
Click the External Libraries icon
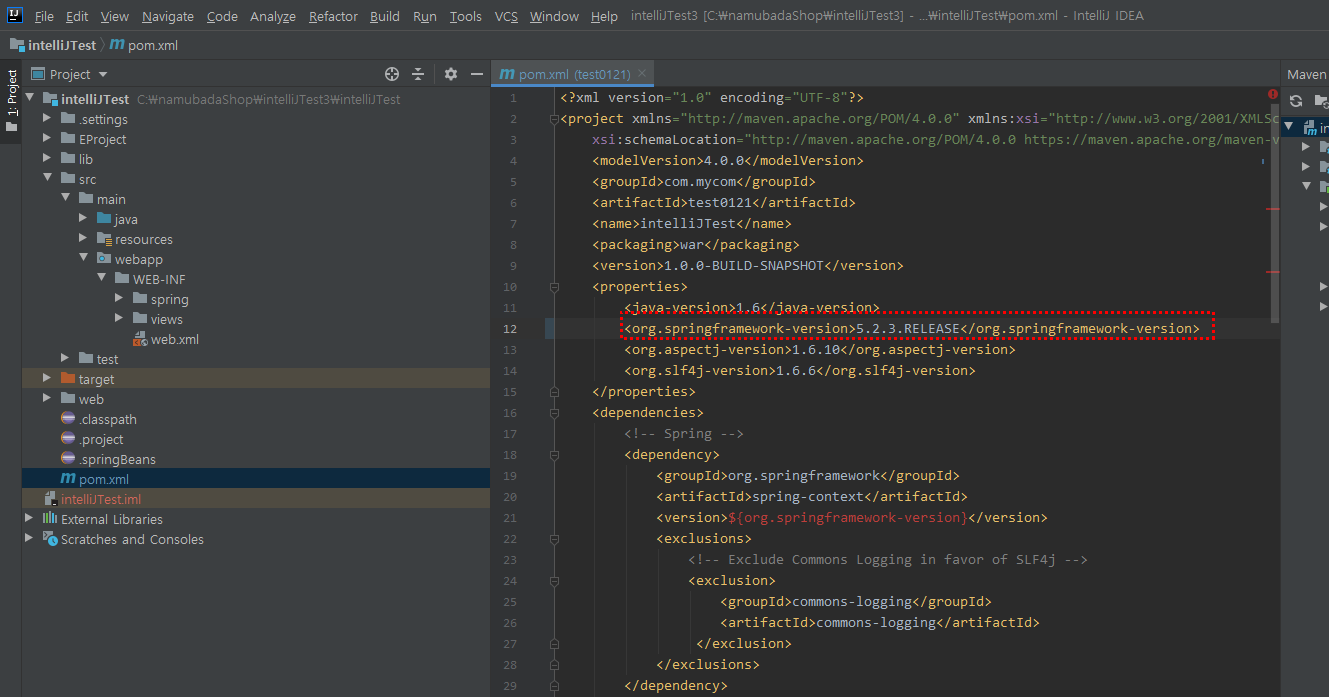click(x=50, y=519)
